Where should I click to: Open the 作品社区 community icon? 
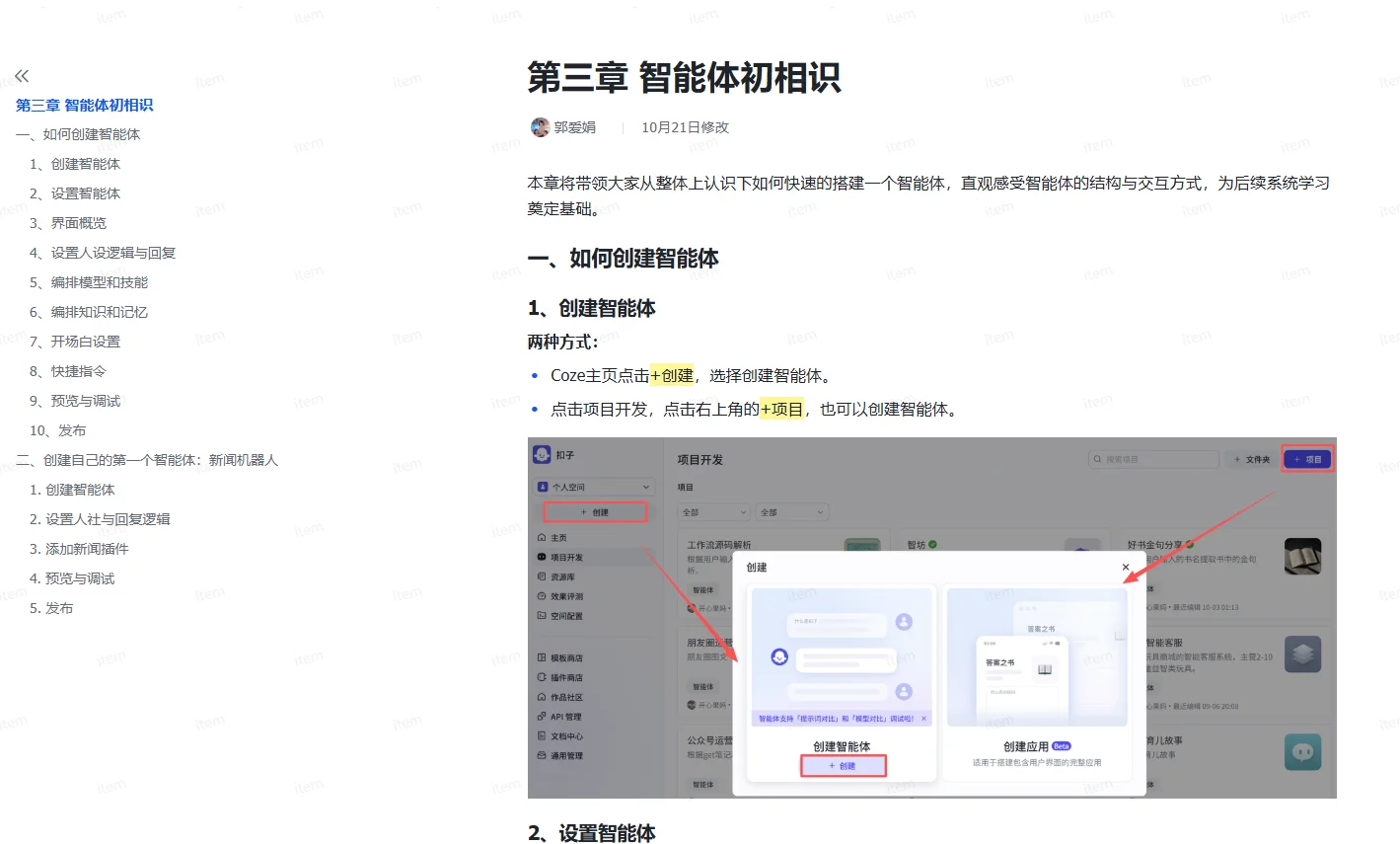pyautogui.click(x=541, y=698)
